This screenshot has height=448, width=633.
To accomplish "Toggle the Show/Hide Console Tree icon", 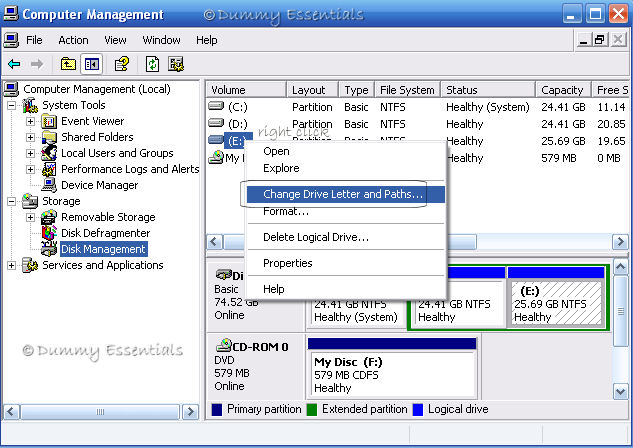I will pos(92,64).
